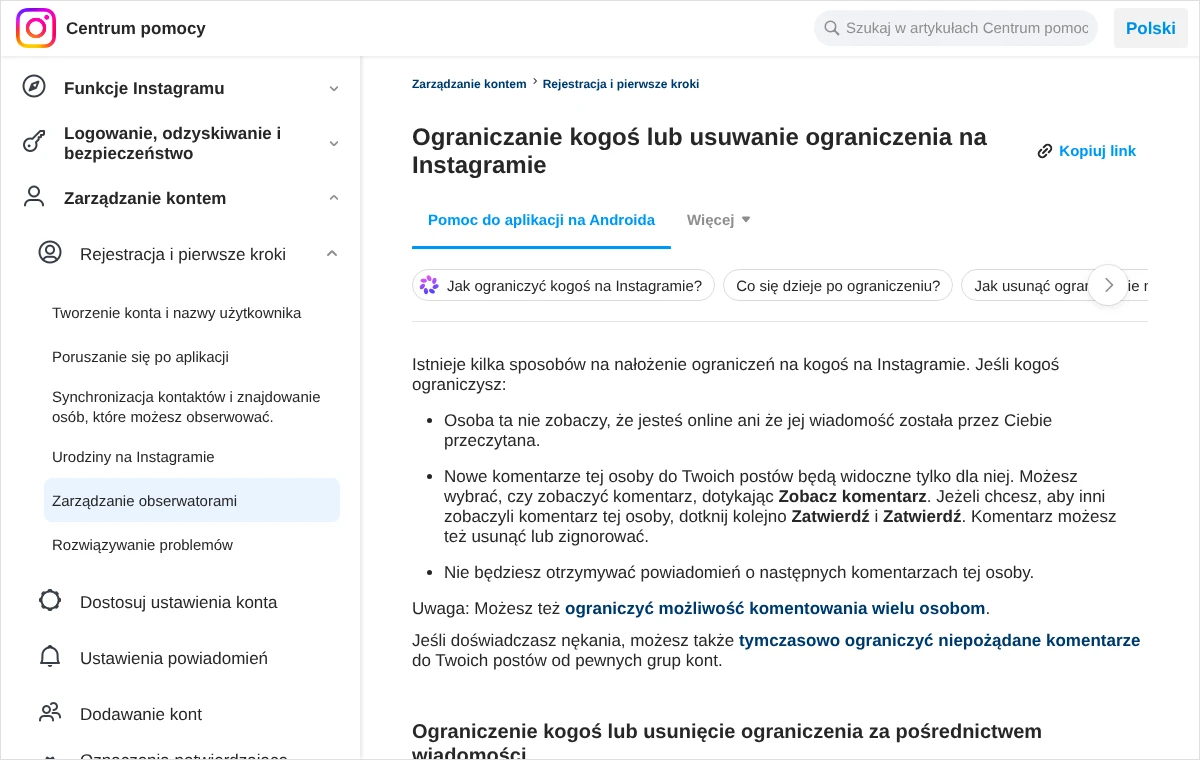Viewport: 1200px width, 760px height.
Task: Click Zarządzanie kontem sidebar label
Action: coord(145,198)
